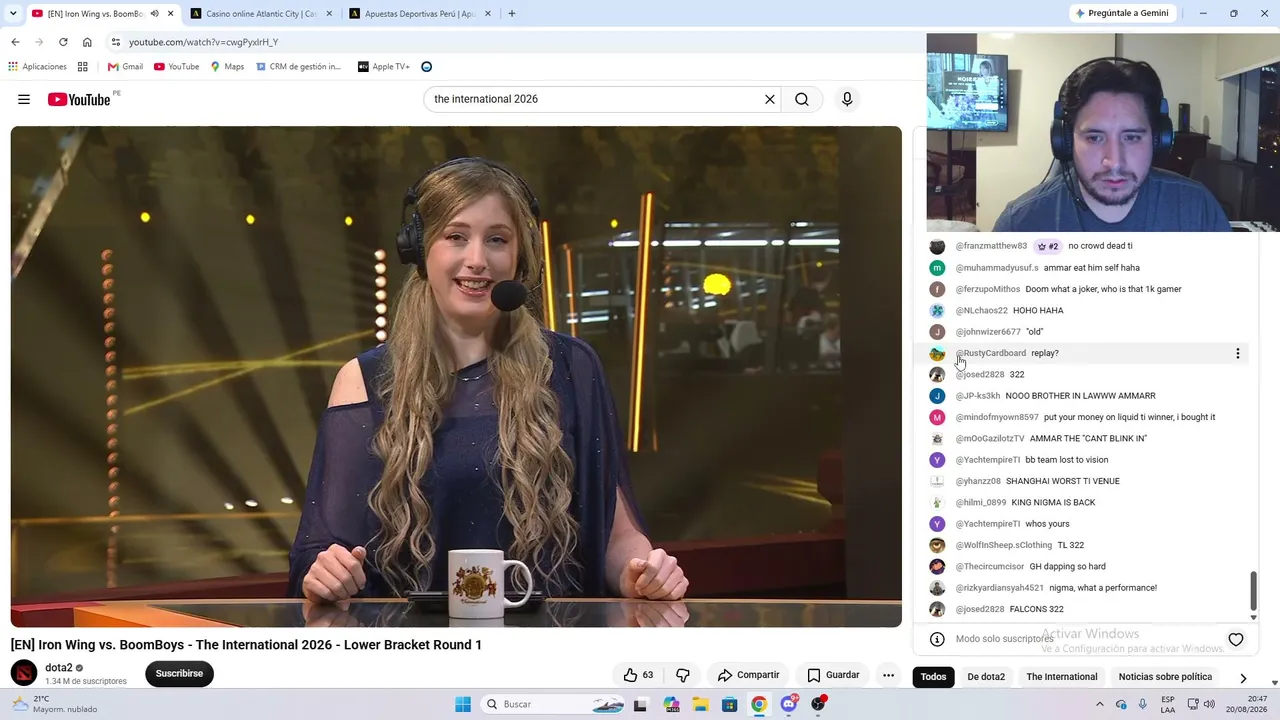Viewport: 1280px width, 720px height.
Task: Open the Windows Start menu
Action: click(x=463, y=704)
